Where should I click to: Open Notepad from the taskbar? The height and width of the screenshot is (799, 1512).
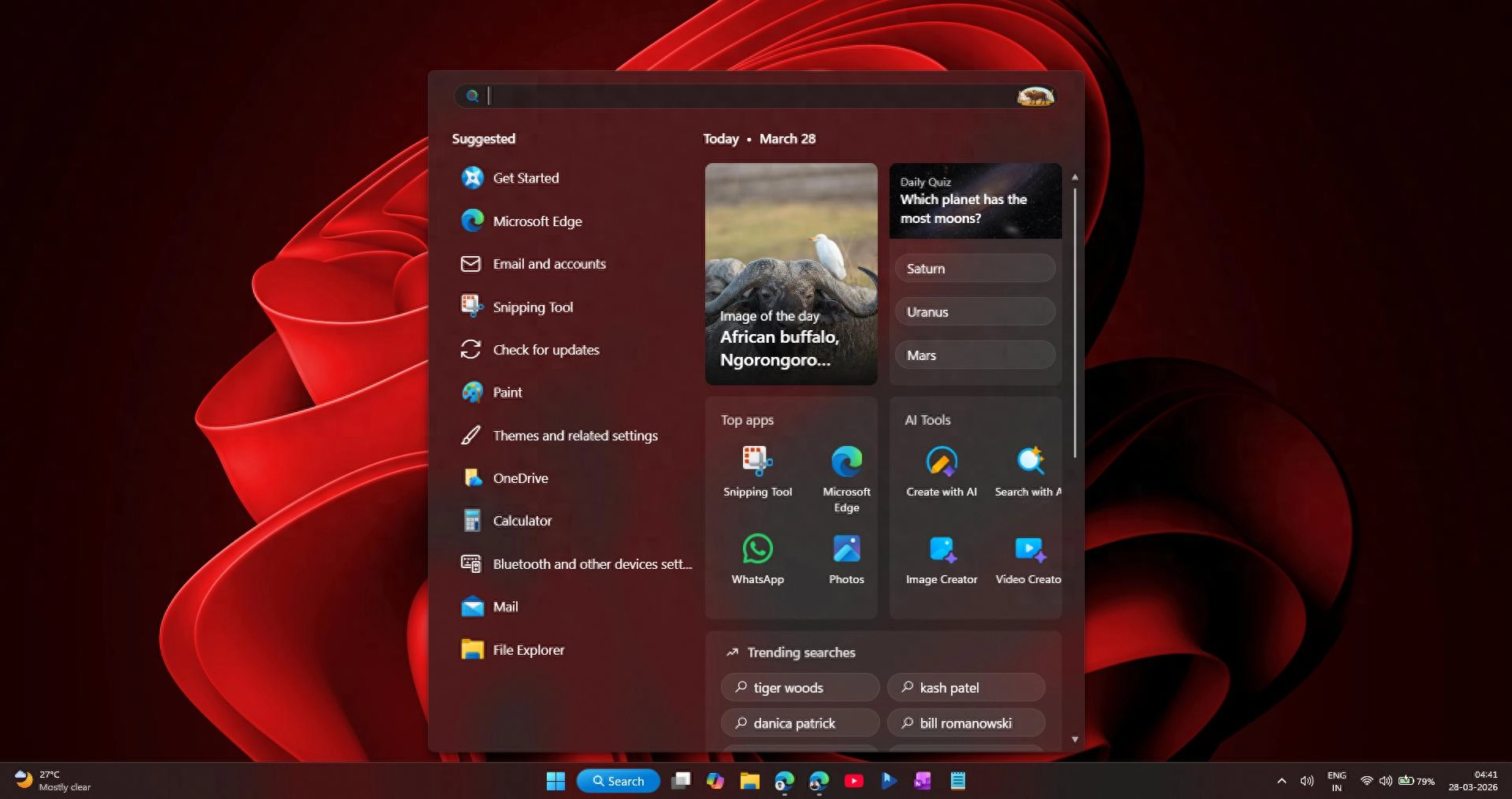point(957,780)
